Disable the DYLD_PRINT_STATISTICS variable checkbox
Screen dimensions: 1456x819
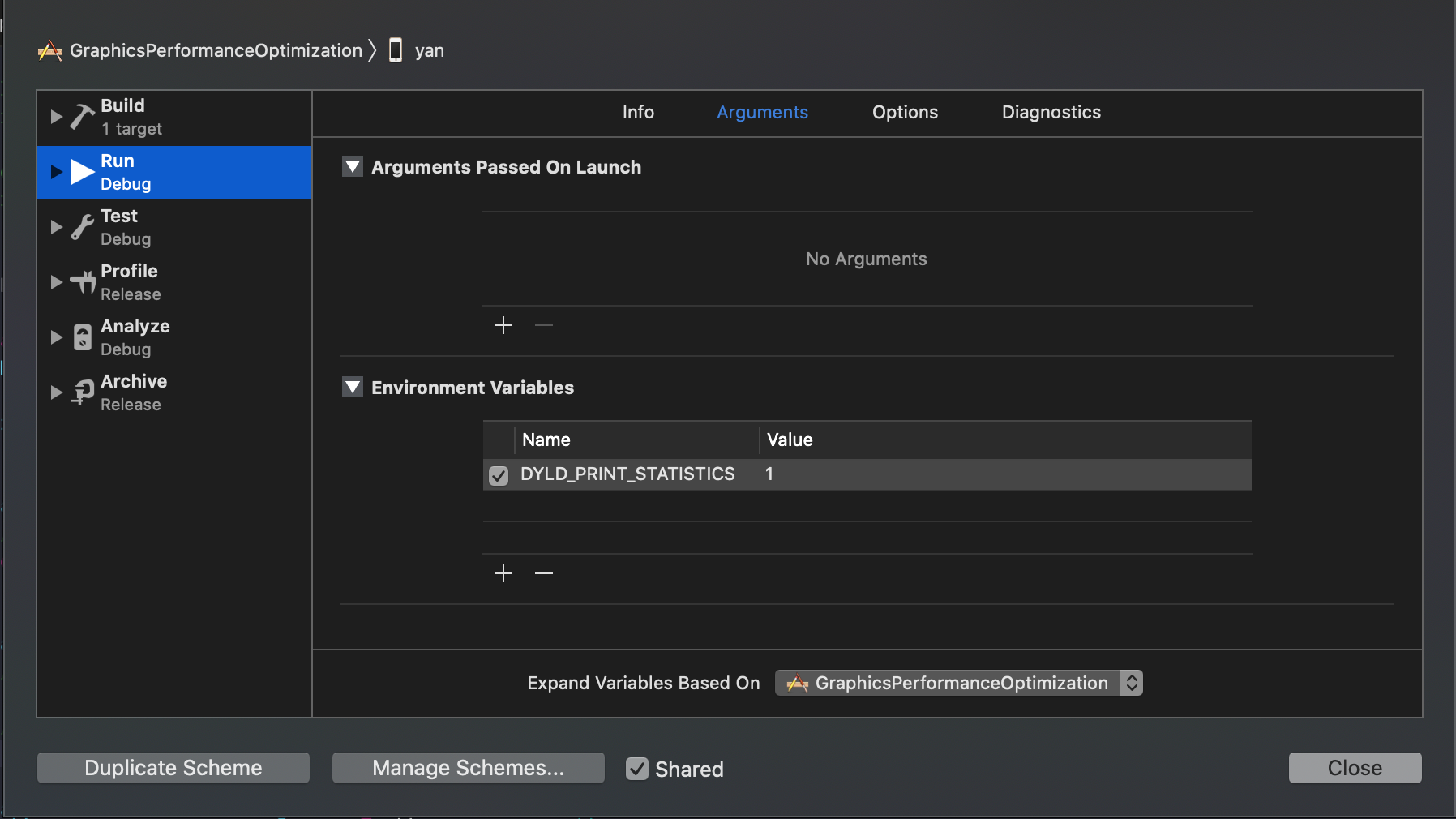pos(499,475)
